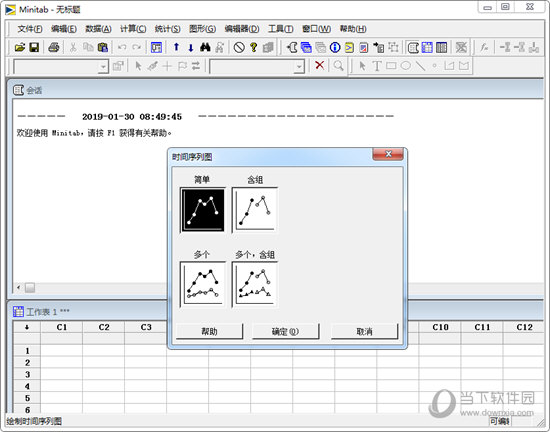
Task: Select the 简单 time series thumbnail
Action: [x=203, y=210]
